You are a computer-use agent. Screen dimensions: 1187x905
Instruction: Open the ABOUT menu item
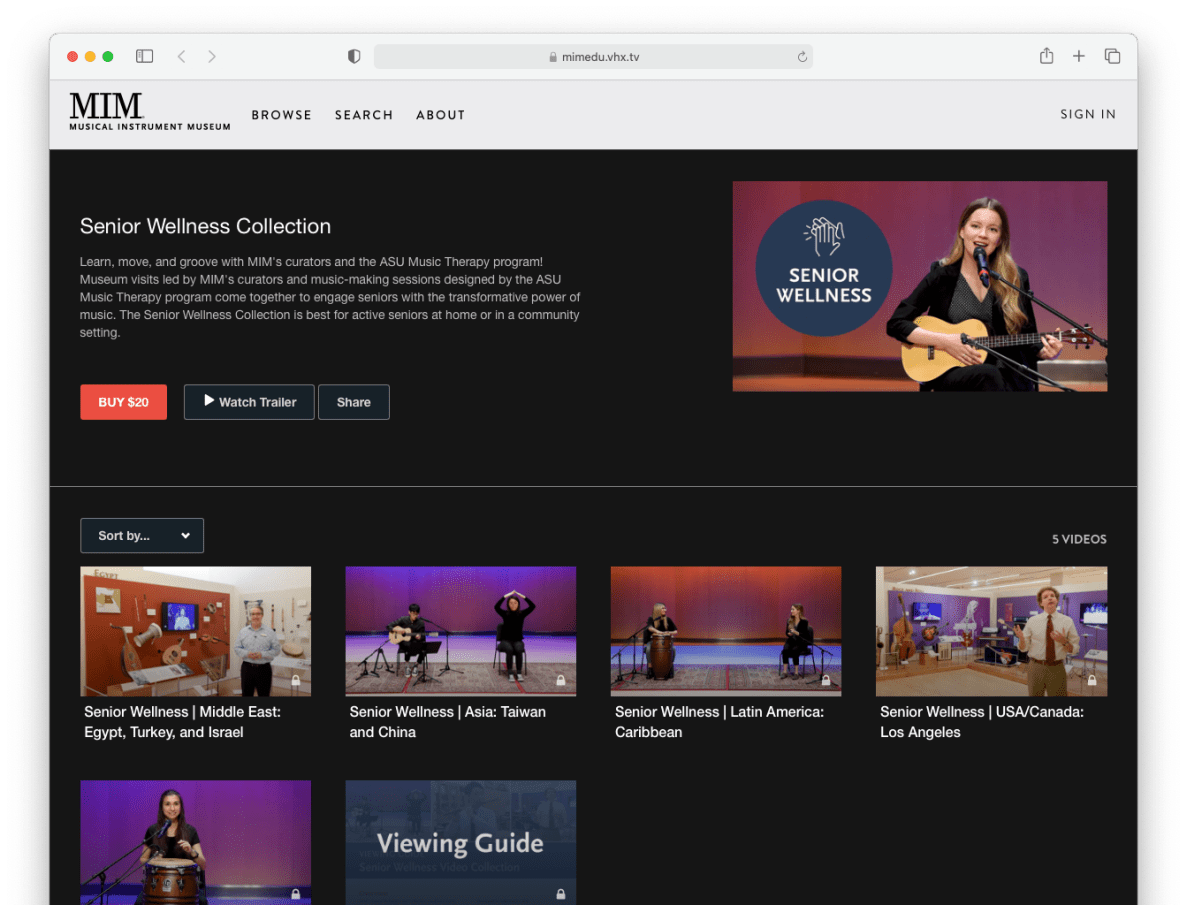click(441, 115)
